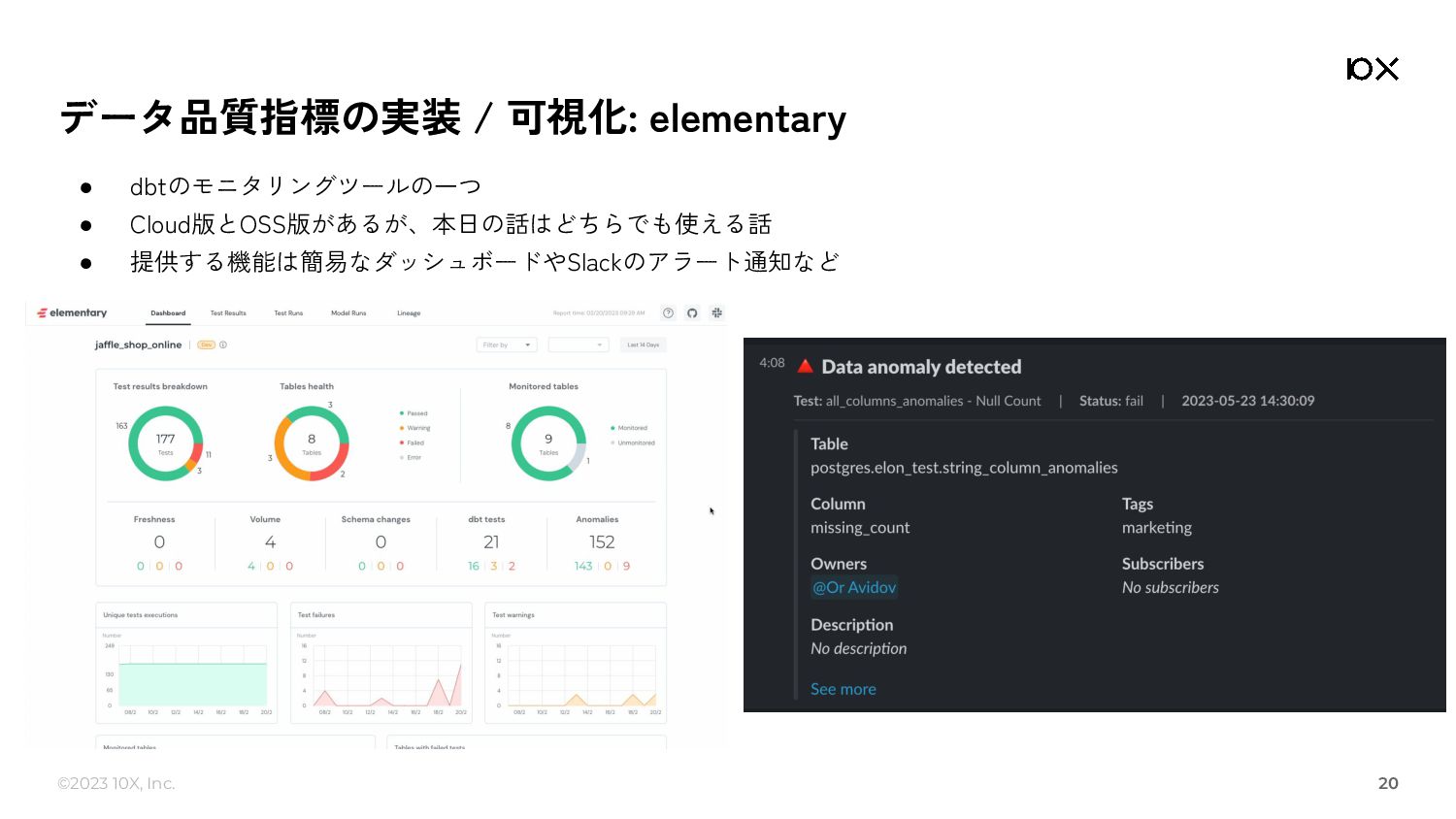Click the 2023-05-23 14:30:09 timestamp
The image size is (1456, 819).
(1248, 401)
